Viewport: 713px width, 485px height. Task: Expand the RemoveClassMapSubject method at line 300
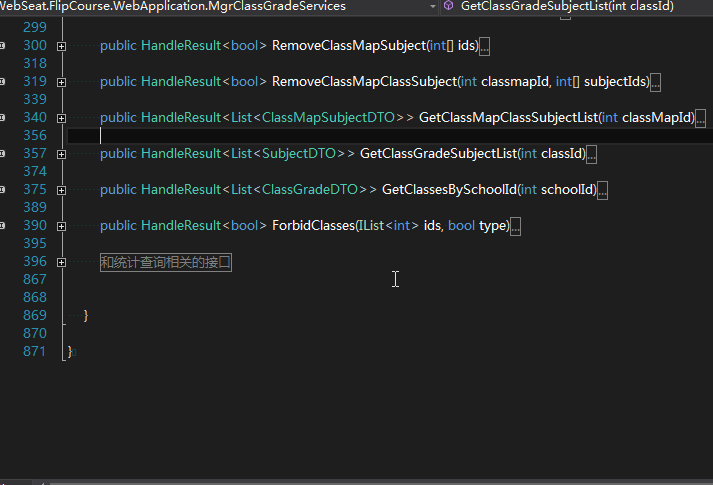pos(61,46)
